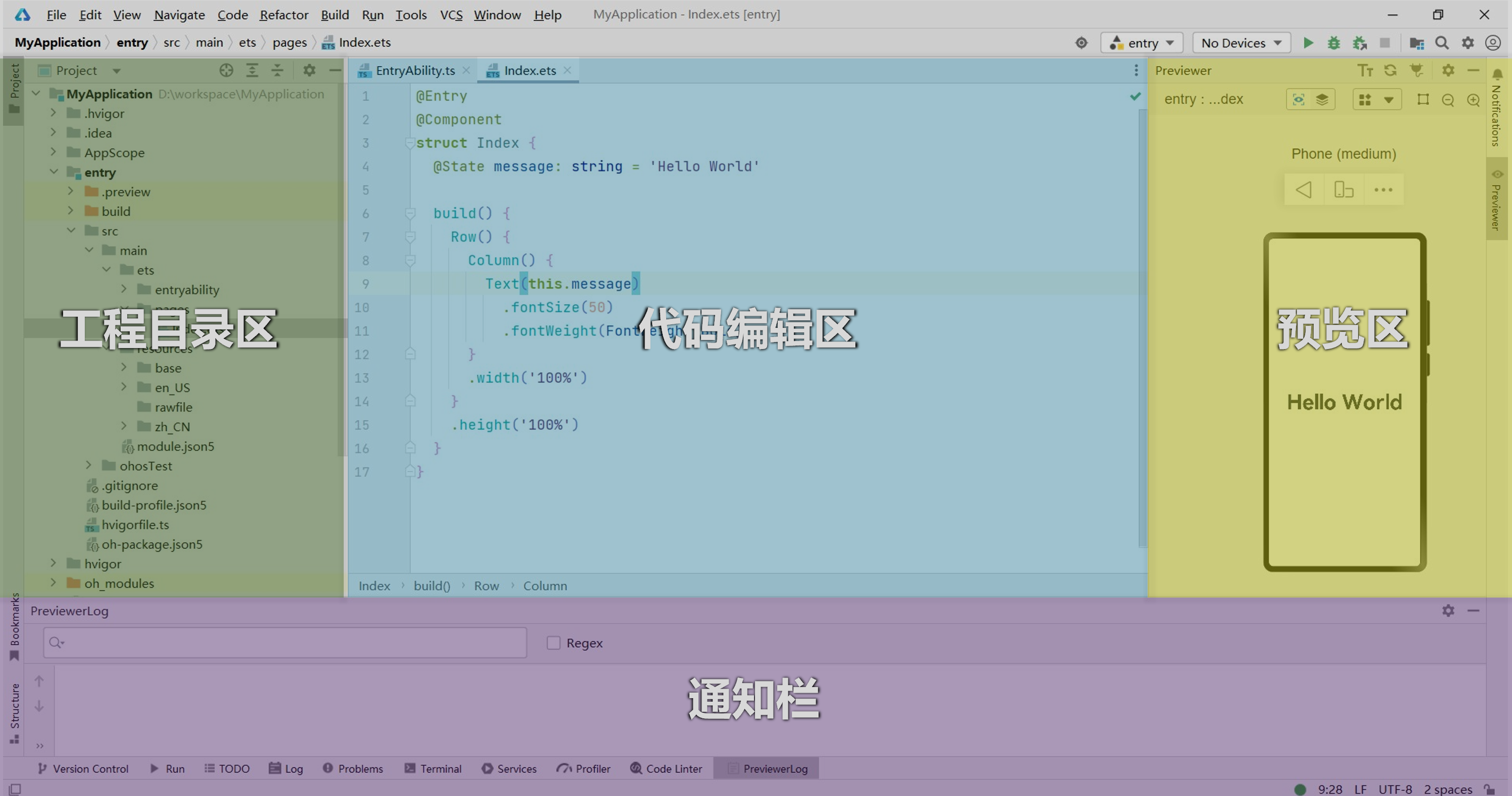The image size is (1512, 796).
Task: Open the entry module configuration dropdown
Action: point(1142,43)
